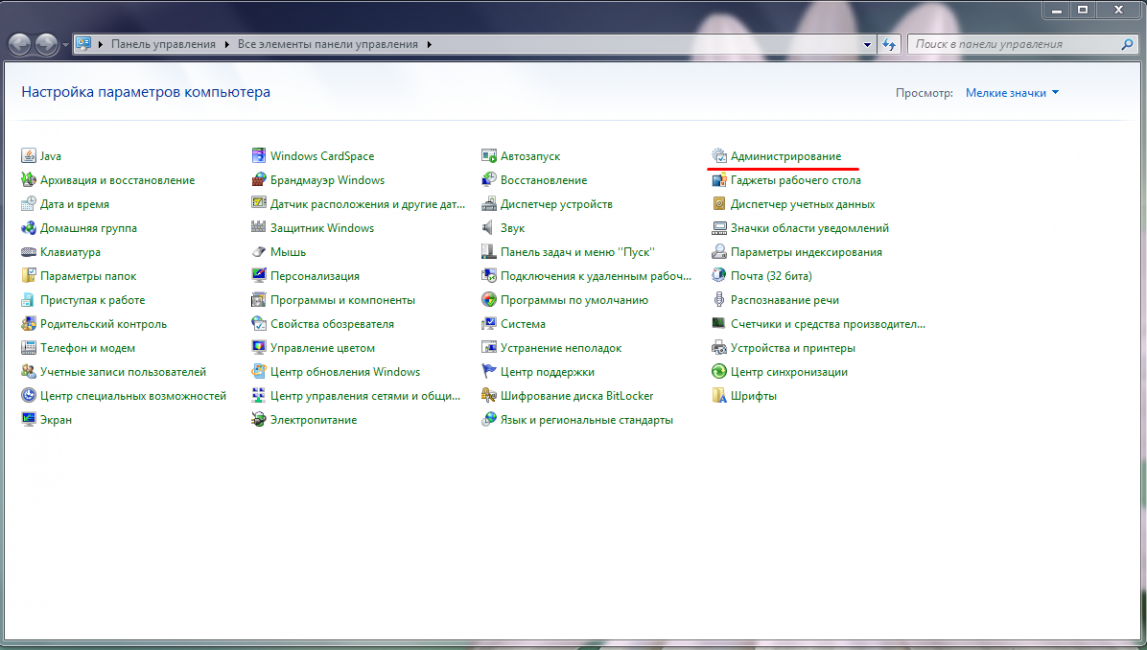Click the Защитник Windows icon

[258, 228]
